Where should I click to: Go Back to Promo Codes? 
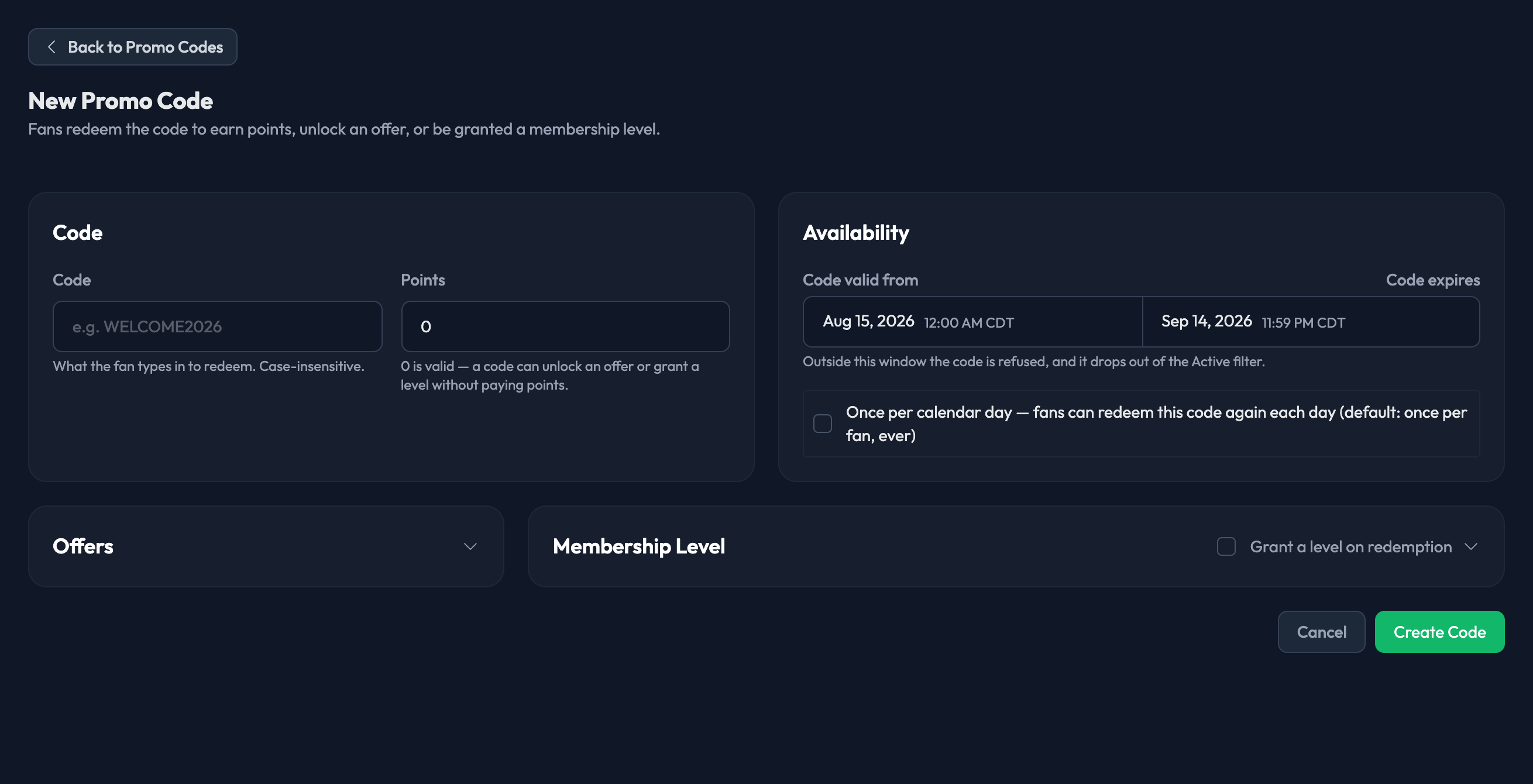coord(133,47)
